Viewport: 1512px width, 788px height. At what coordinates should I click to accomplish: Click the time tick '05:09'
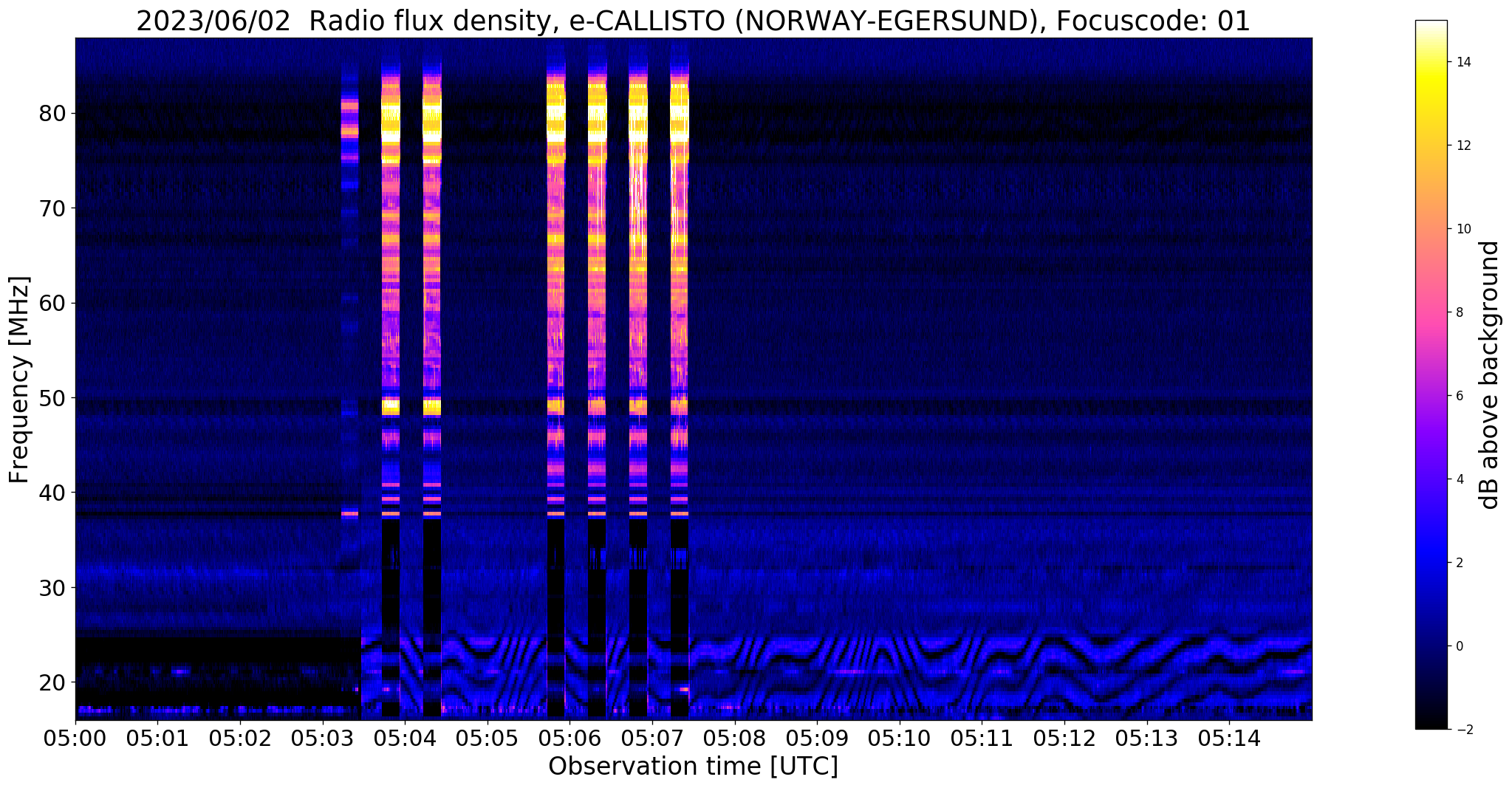(x=818, y=737)
